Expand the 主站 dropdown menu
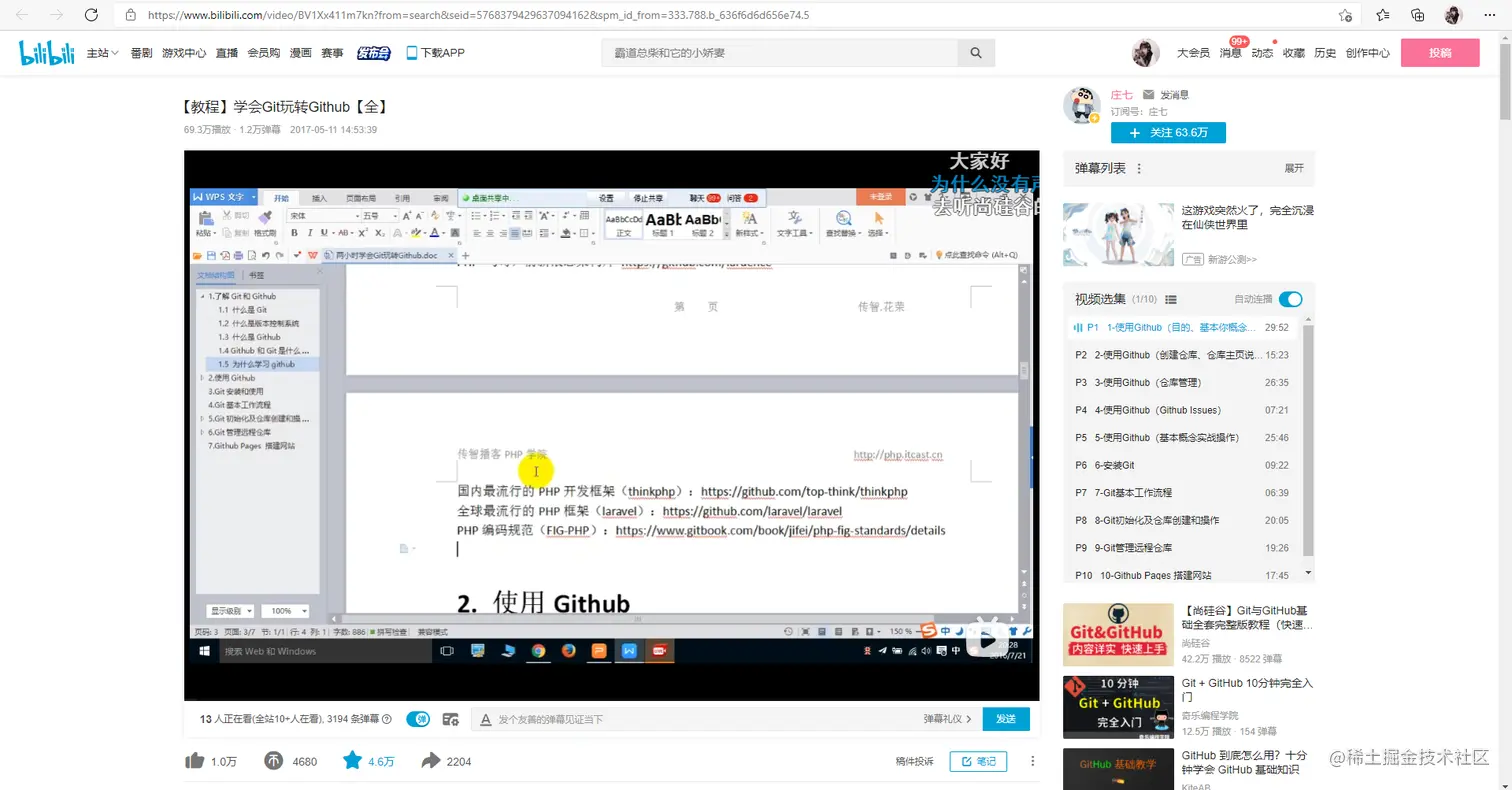The width and height of the screenshot is (1512, 790). pyautogui.click(x=103, y=53)
